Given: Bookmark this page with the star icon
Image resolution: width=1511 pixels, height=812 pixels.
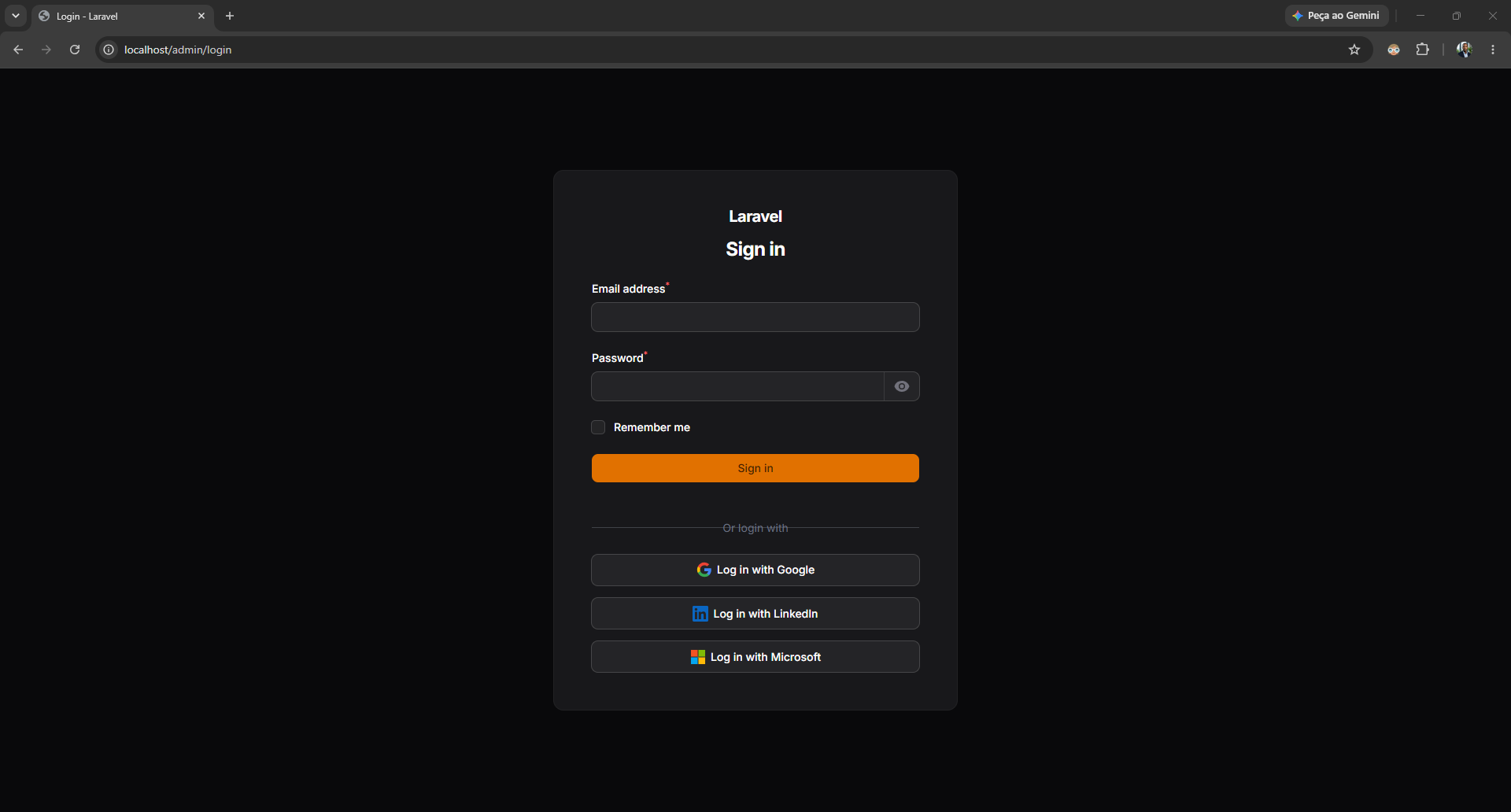Looking at the screenshot, I should 1354,50.
